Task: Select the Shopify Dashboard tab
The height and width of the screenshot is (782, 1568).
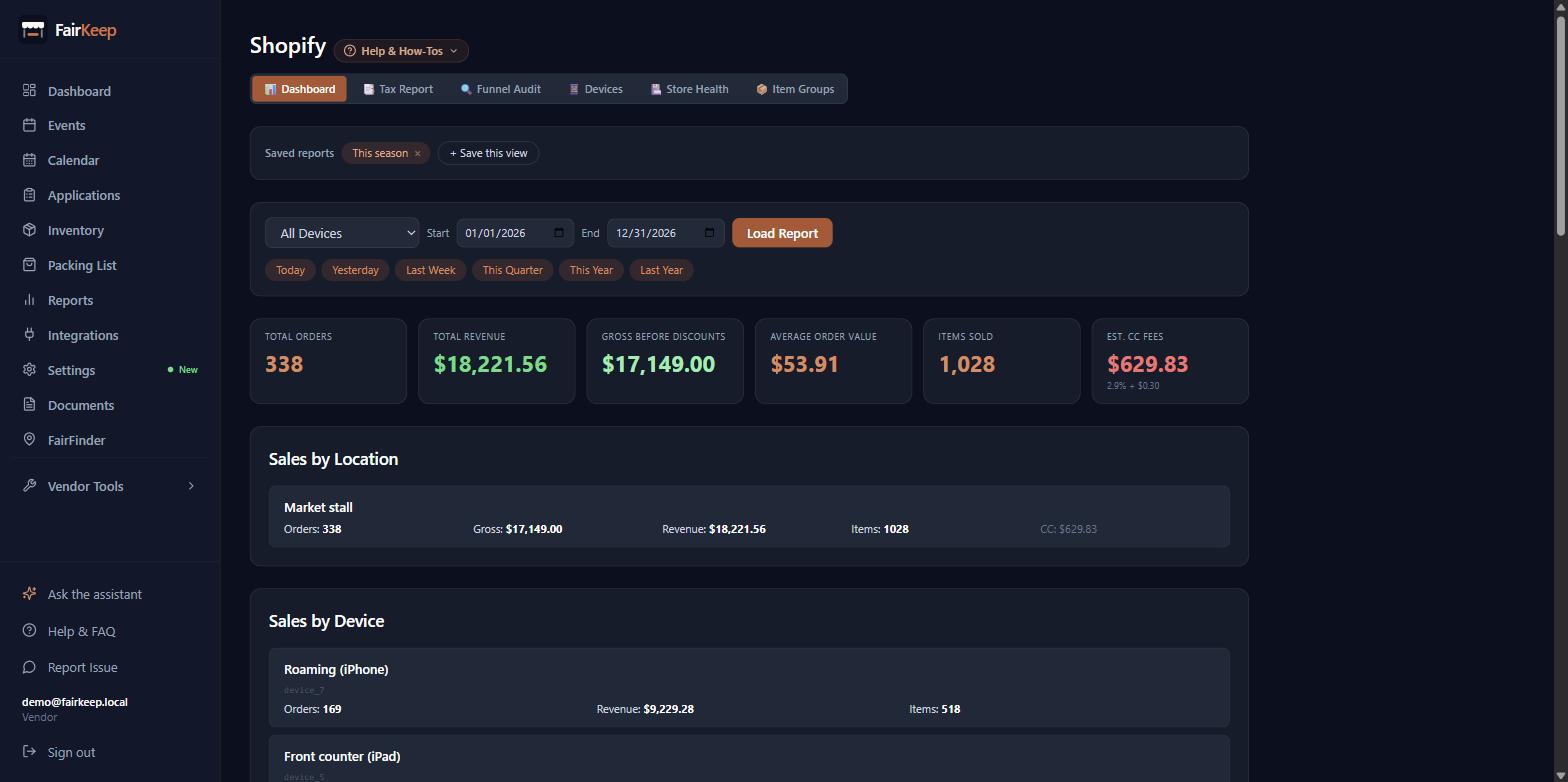Action: pos(300,89)
